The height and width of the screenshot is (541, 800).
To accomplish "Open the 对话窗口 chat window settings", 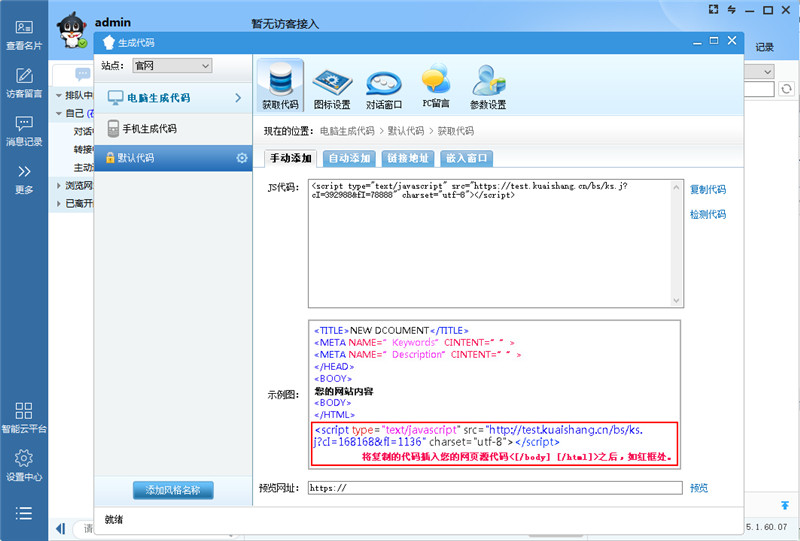I will (x=384, y=84).
